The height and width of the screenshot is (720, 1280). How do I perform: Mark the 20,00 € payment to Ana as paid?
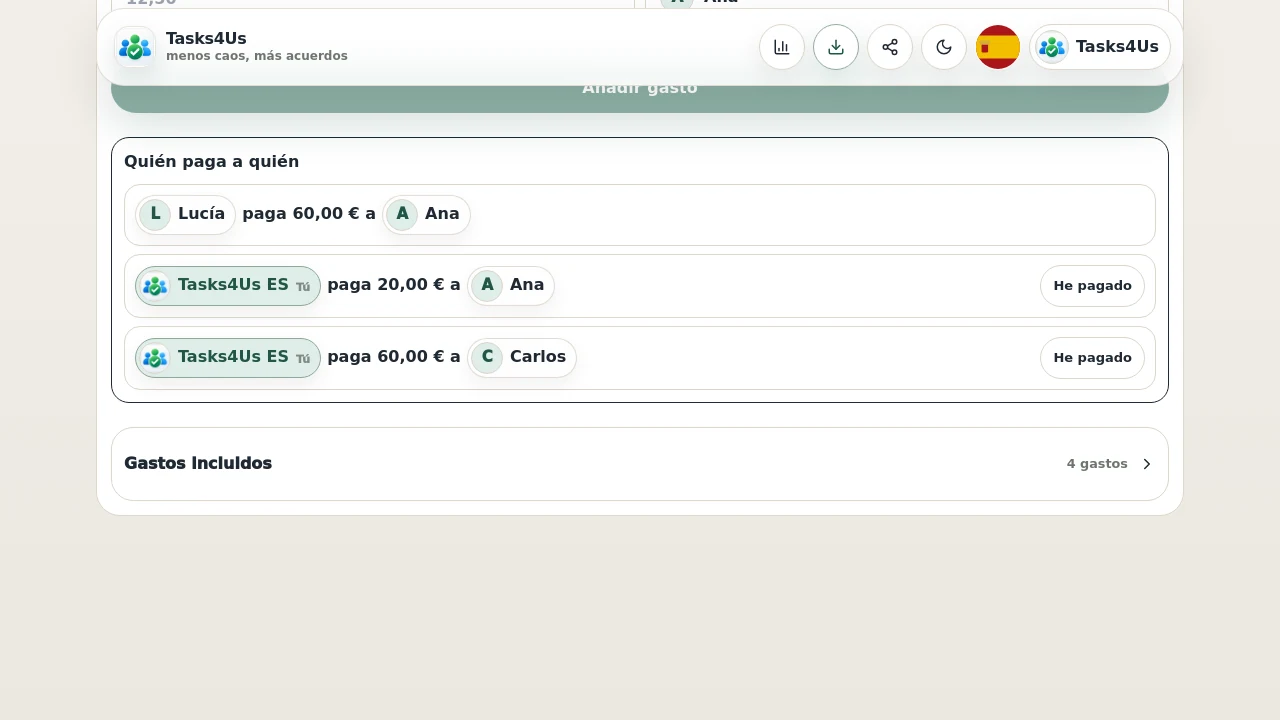1092,286
